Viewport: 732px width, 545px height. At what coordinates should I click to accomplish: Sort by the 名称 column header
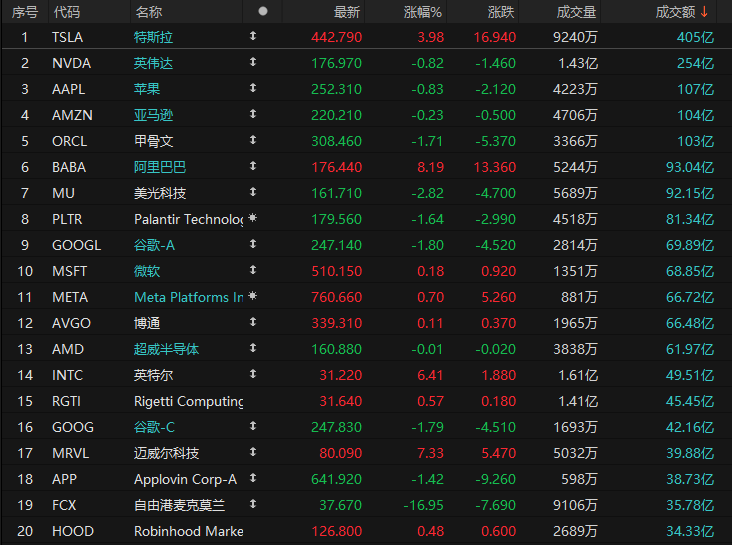pos(148,12)
